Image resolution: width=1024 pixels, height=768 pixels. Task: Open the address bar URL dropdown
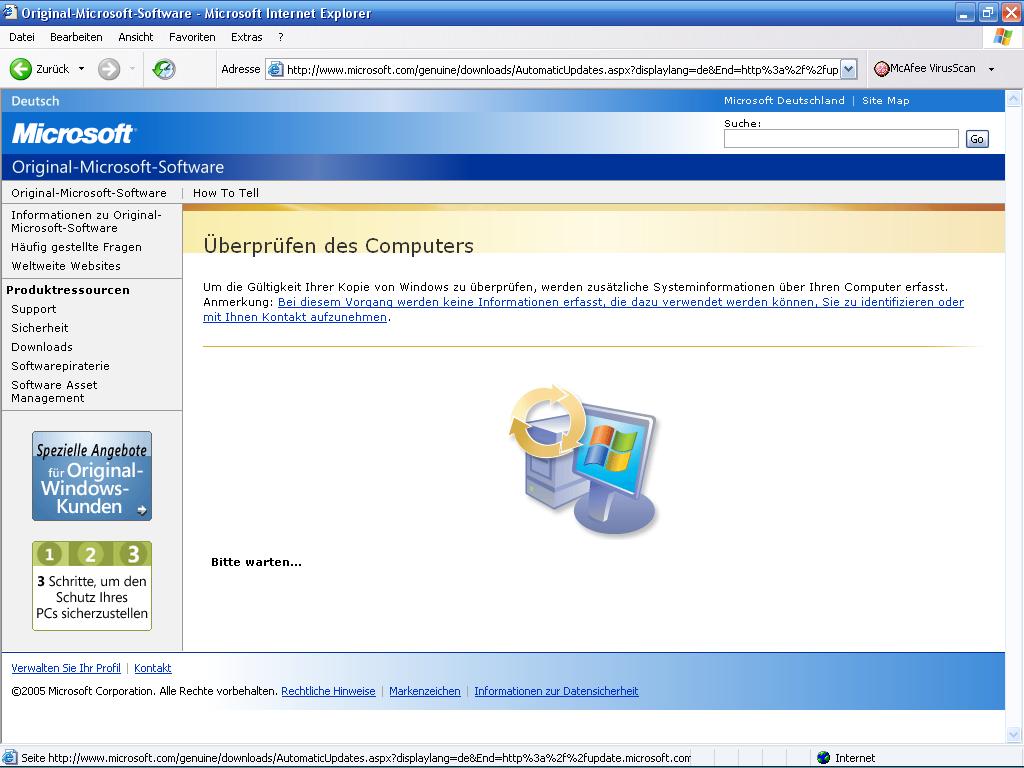coord(848,69)
